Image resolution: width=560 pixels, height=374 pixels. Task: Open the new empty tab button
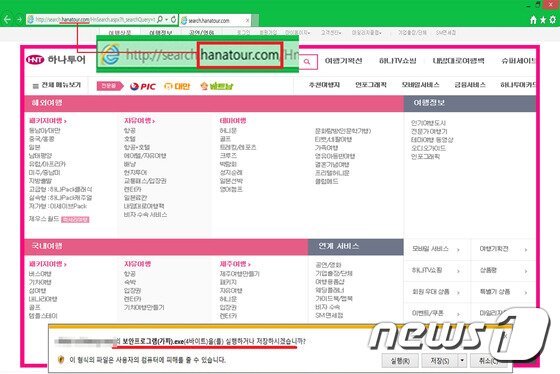click(x=255, y=20)
